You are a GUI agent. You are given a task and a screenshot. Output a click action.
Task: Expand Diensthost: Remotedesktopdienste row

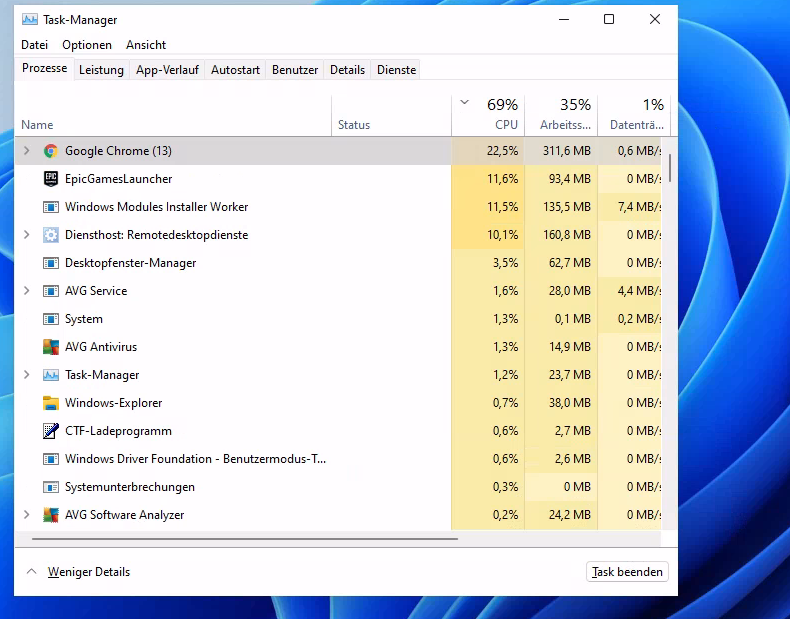coord(27,235)
